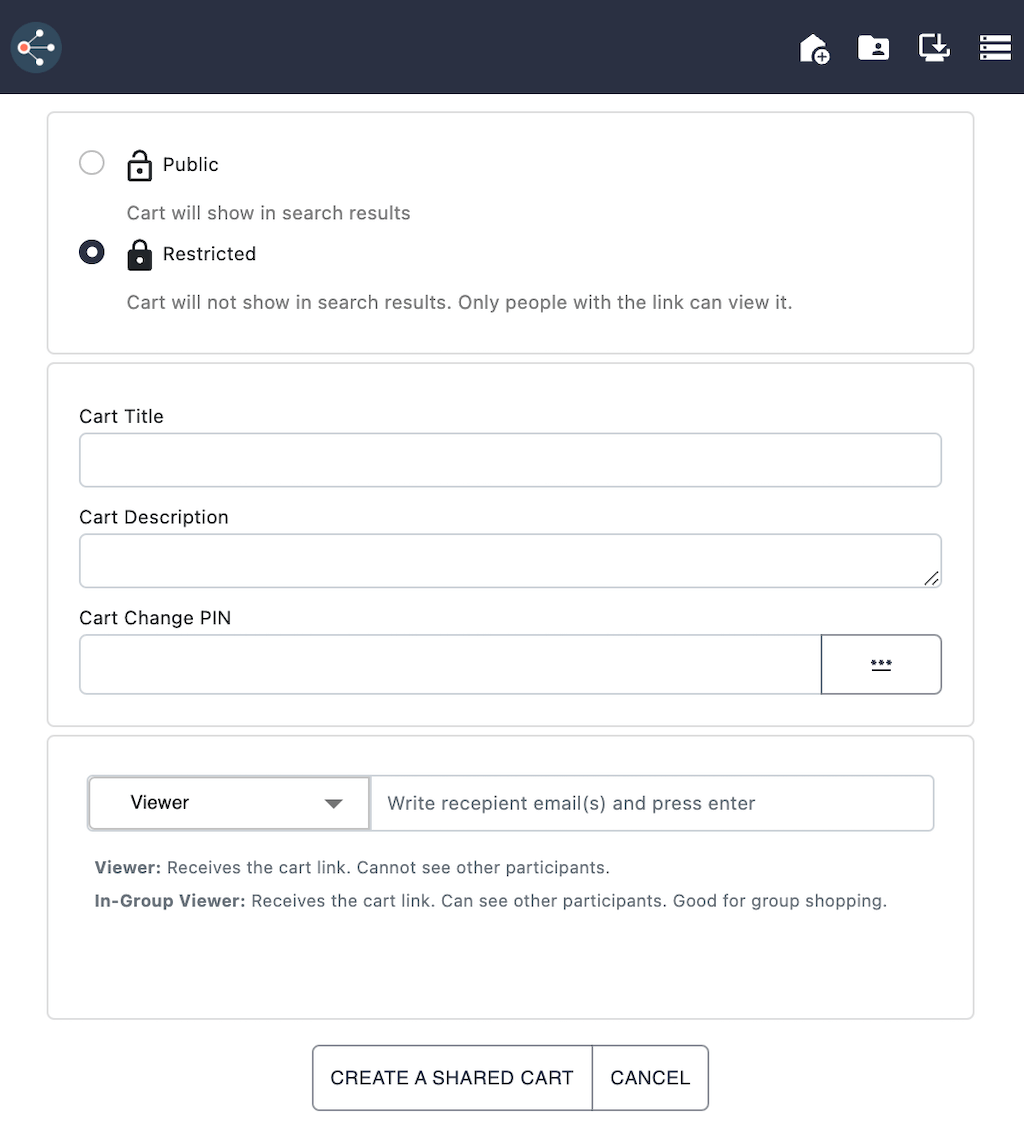Select the Public radio button
This screenshot has height=1133, width=1024.
(x=92, y=163)
